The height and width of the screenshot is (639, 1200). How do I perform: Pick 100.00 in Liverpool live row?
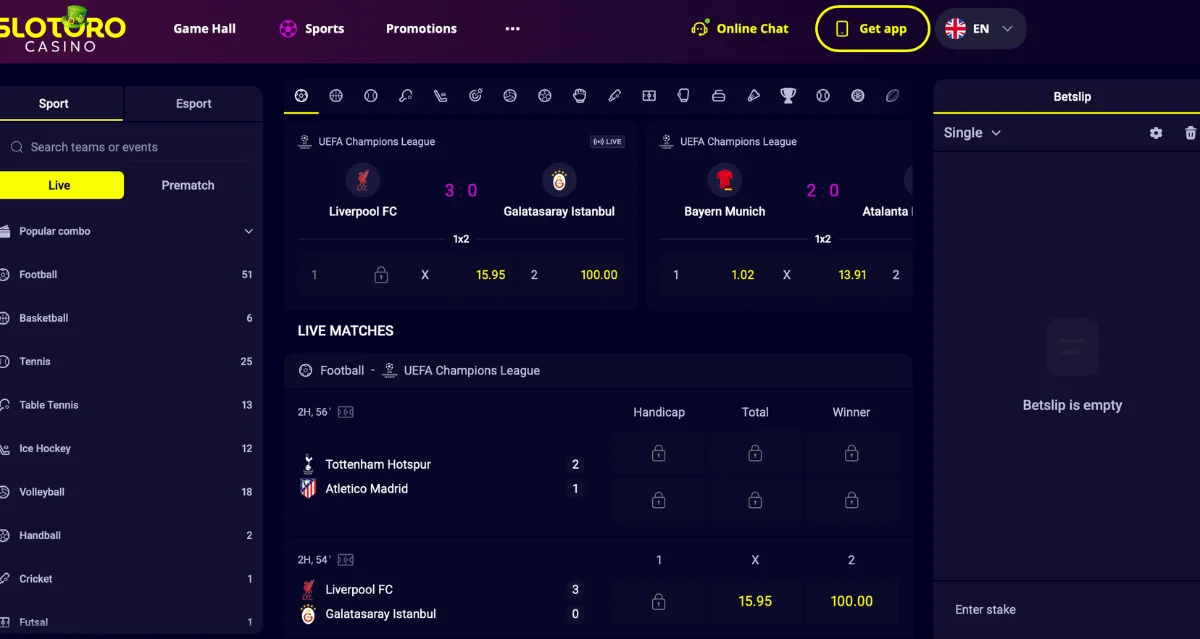click(x=852, y=601)
